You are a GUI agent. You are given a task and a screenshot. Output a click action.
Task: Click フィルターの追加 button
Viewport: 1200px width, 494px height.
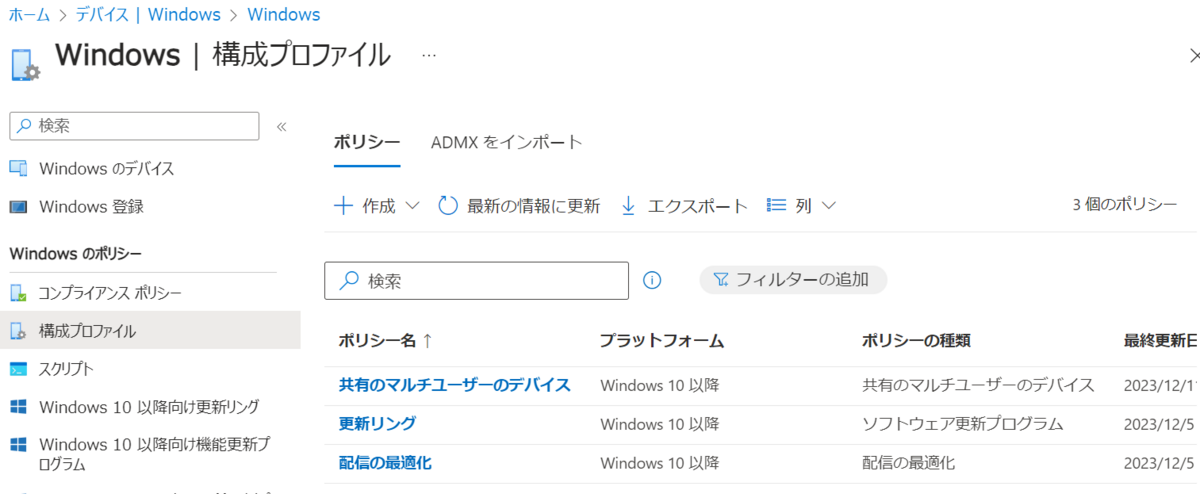coord(793,280)
